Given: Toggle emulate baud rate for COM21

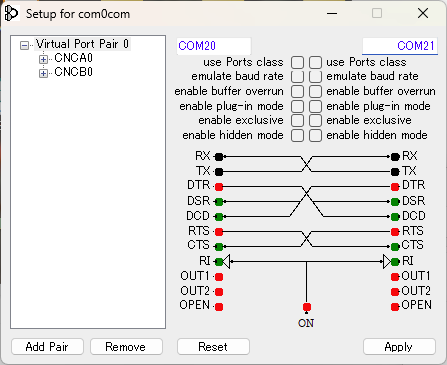Looking at the screenshot, I should tap(315, 77).
